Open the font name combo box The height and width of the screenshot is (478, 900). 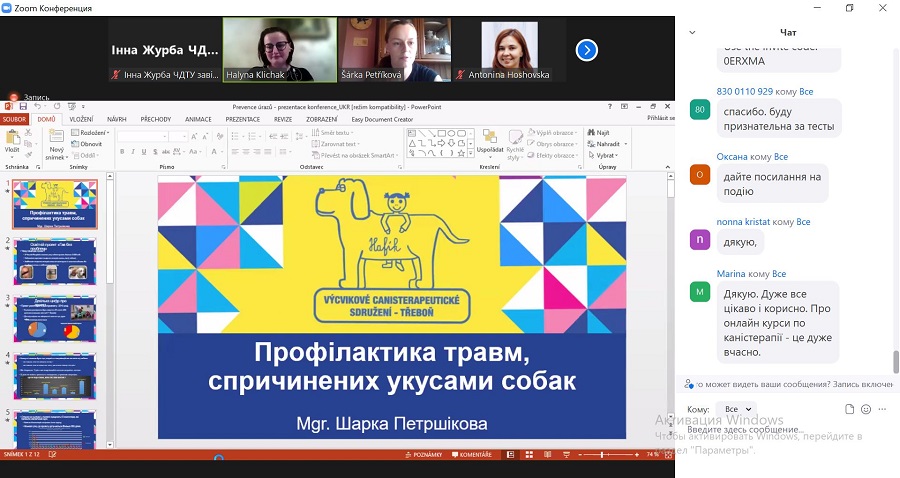point(142,137)
